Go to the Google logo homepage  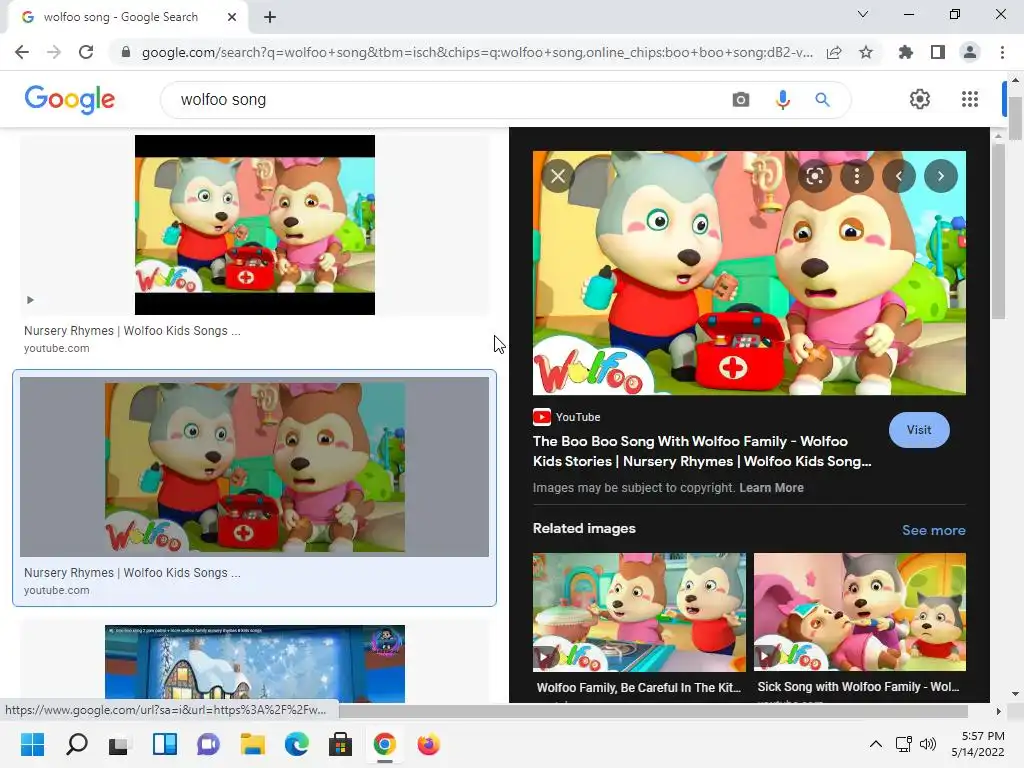tap(70, 99)
